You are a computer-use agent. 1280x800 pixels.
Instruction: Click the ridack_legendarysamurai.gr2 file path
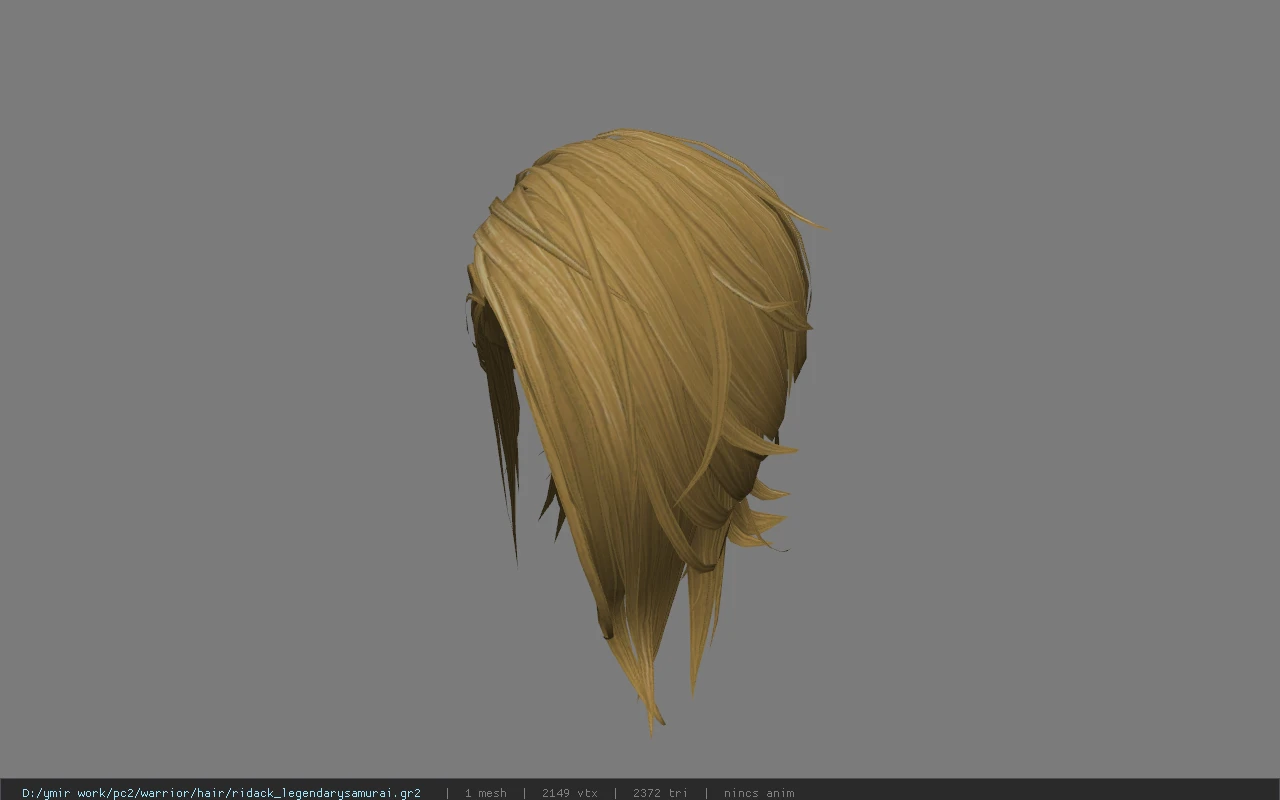[221, 793]
